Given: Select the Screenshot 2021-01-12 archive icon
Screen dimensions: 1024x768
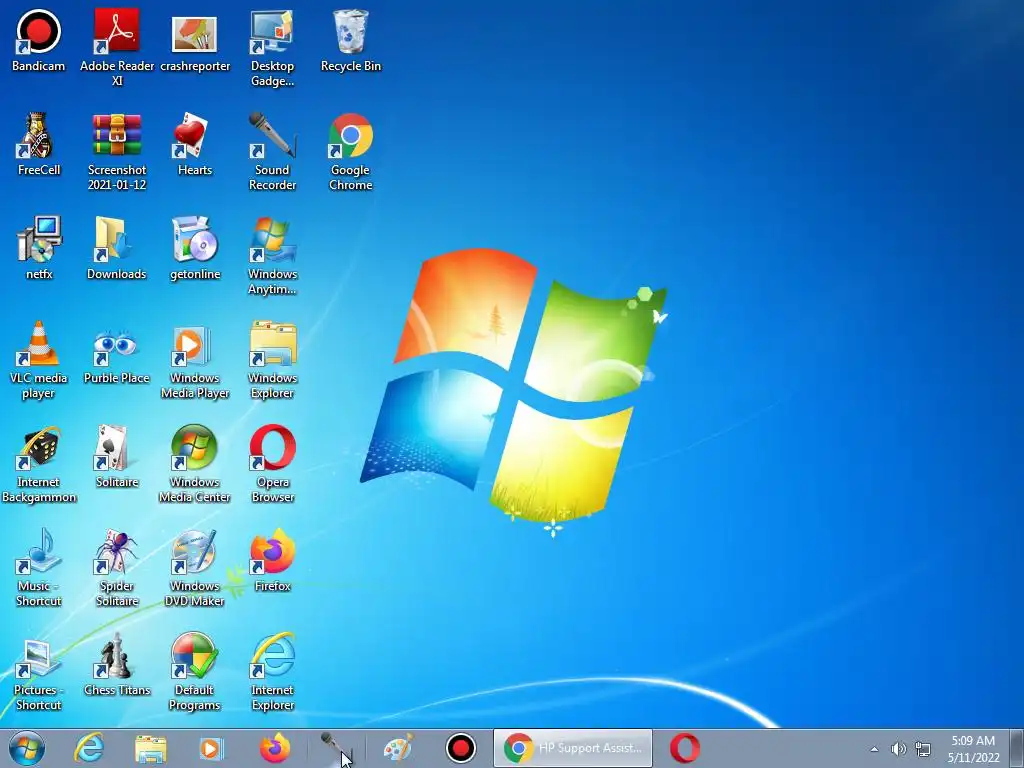Looking at the screenshot, I should tap(117, 152).
